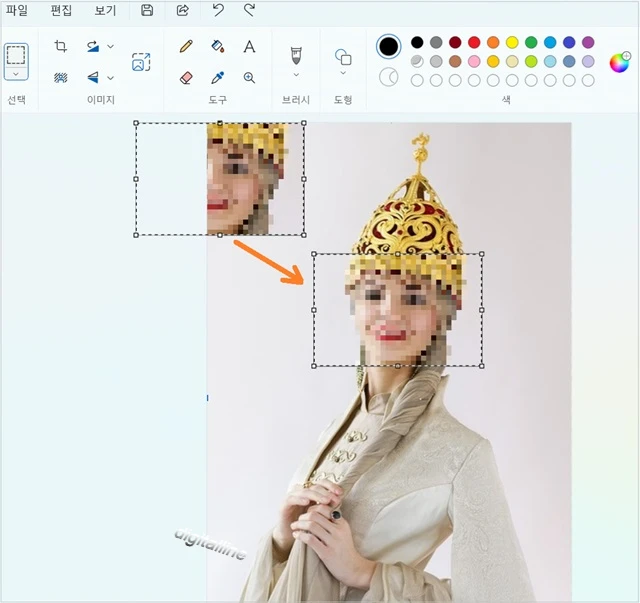Screen dimensions: 640x603
Task: Click the Shapes icon
Action: (x=343, y=57)
